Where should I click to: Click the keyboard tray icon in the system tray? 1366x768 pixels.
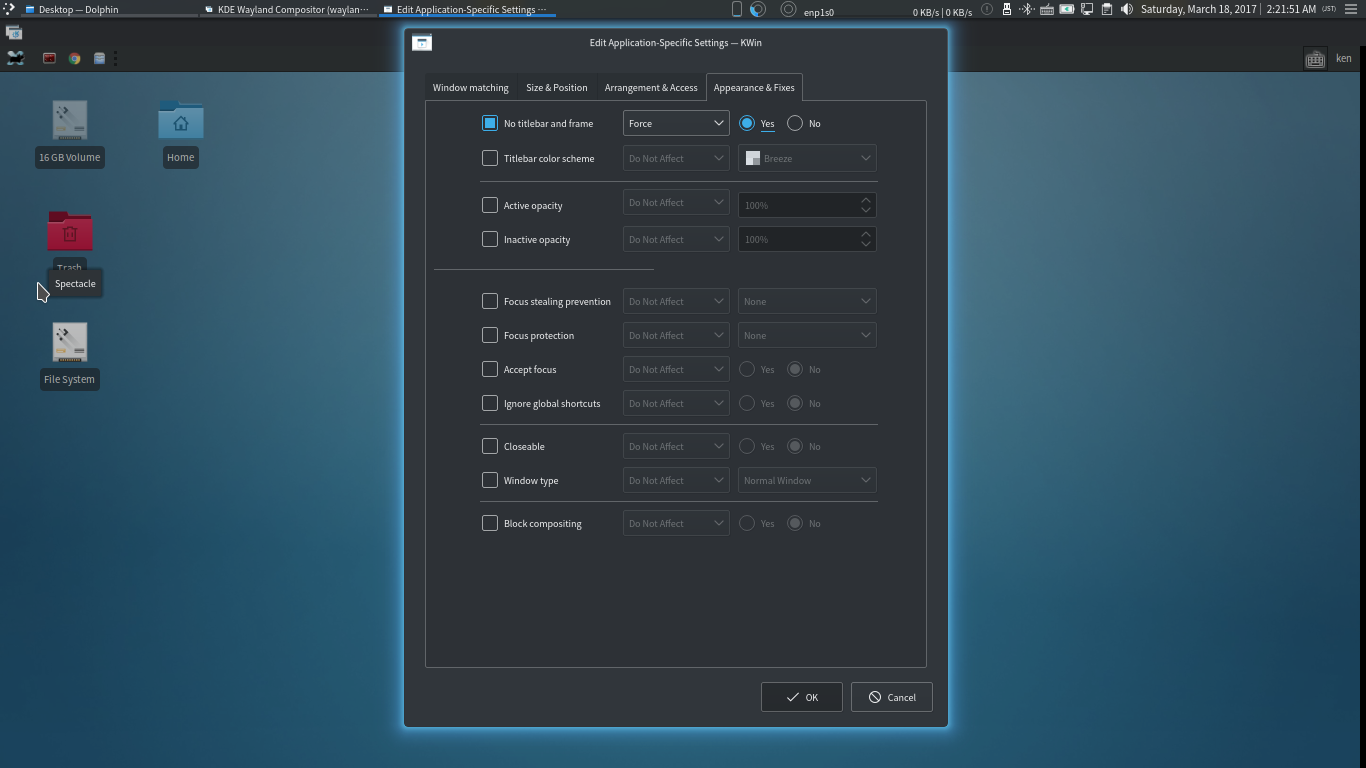pyautogui.click(x=1047, y=9)
